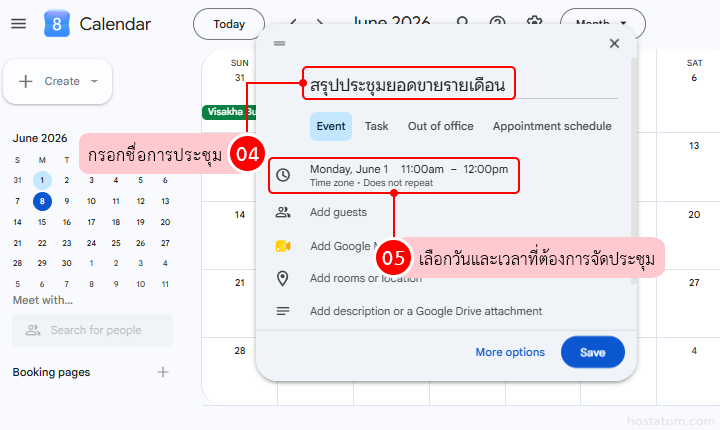
Task: Switch to the Appointment schedule tab
Action: tap(552, 126)
